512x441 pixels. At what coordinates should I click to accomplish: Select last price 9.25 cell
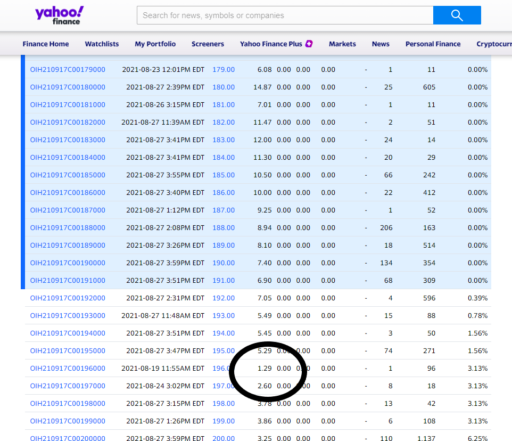click(x=265, y=210)
